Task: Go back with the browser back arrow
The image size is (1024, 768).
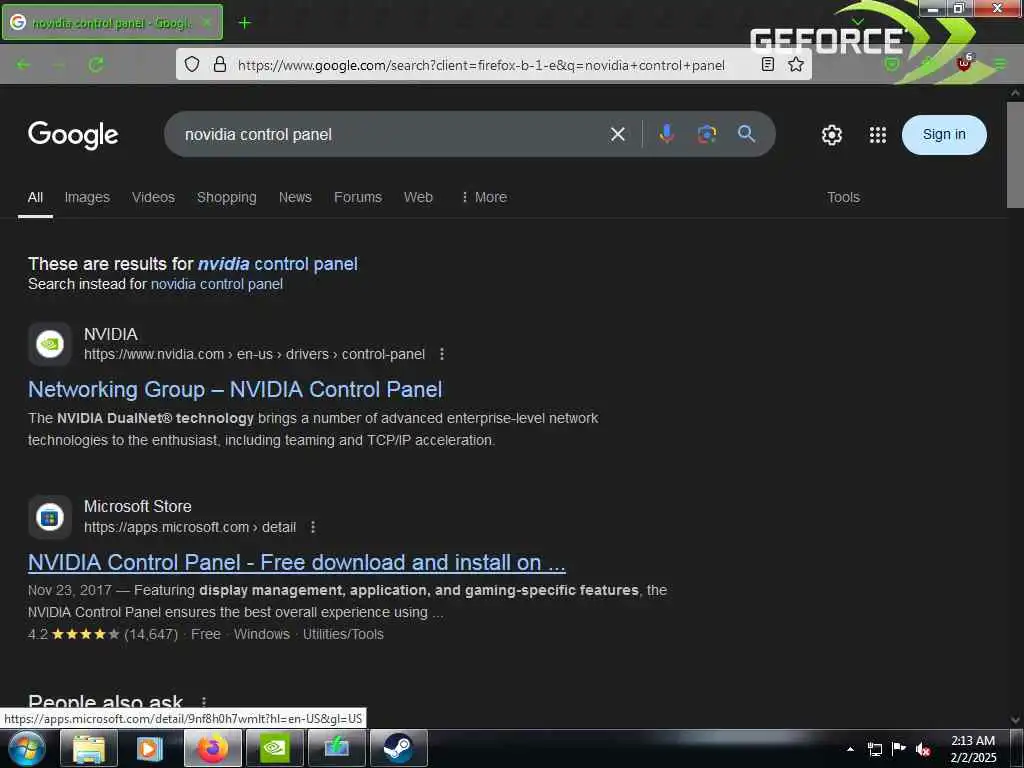Action: click(24, 65)
